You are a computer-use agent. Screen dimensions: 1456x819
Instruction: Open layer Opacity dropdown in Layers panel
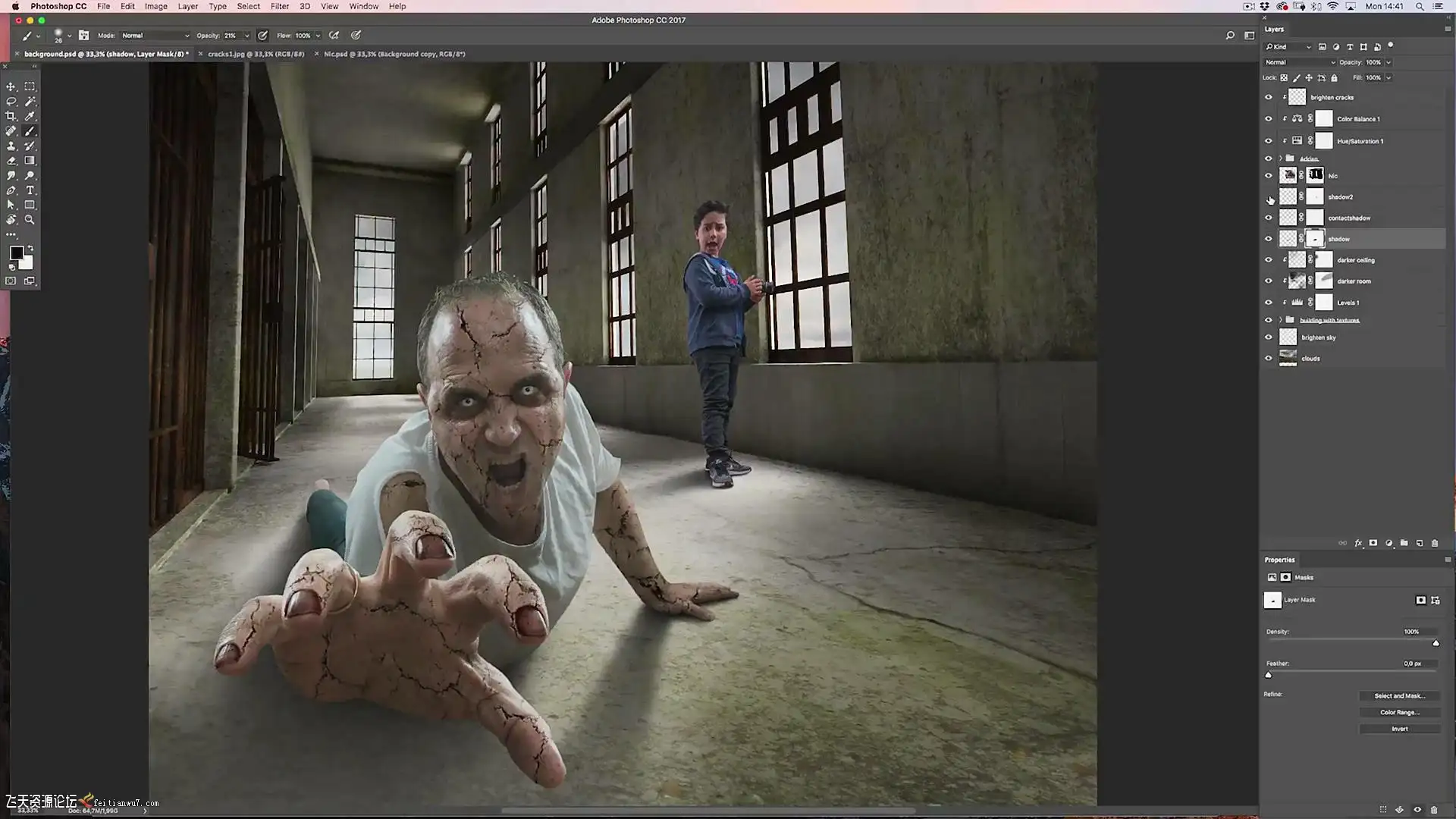1389,62
